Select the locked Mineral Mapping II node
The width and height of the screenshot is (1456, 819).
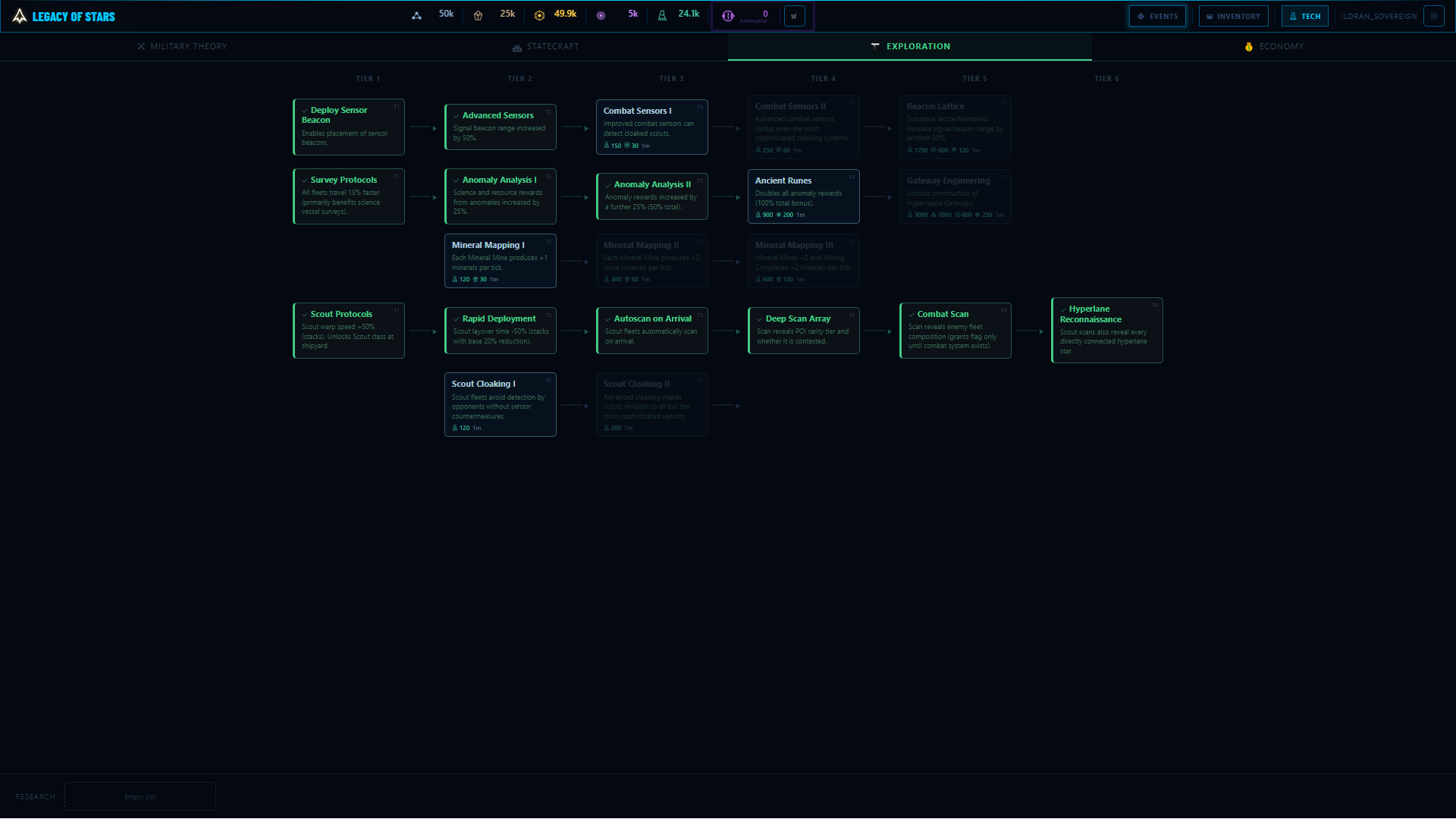652,261
